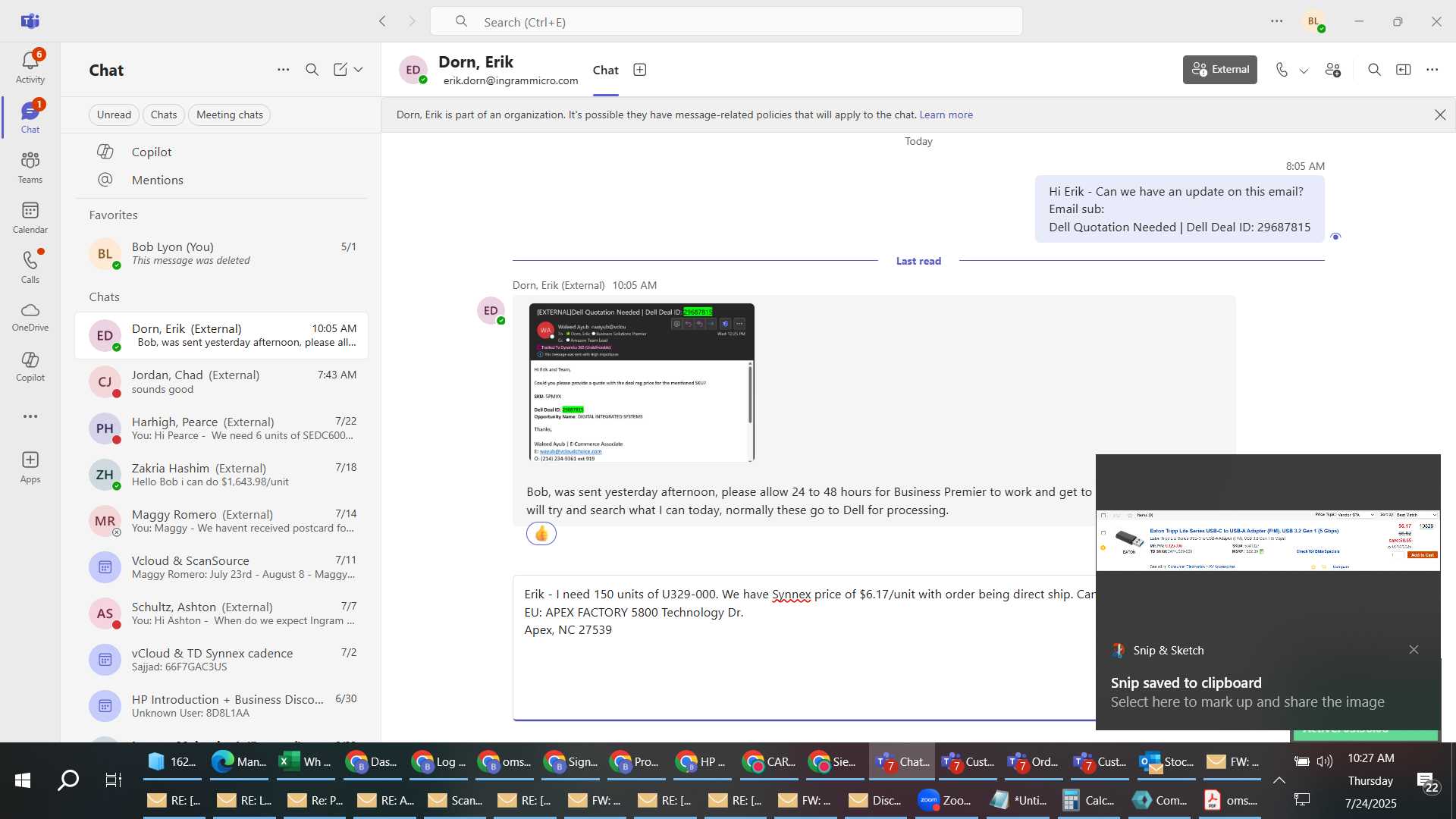This screenshot has width=1456, height=819.
Task: Open Apps store in the left rail
Action: click(x=30, y=467)
